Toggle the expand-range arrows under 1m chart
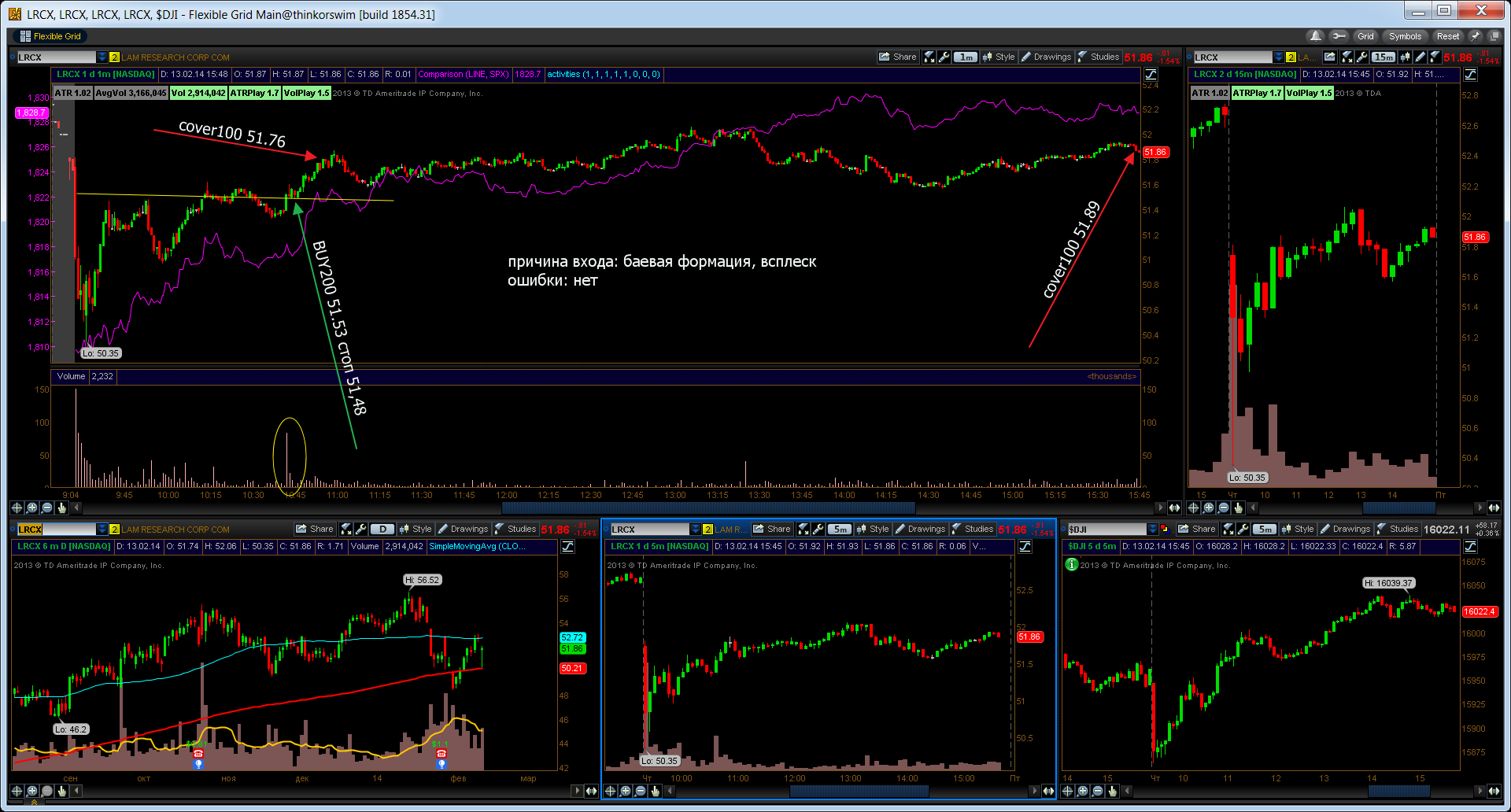The width and height of the screenshot is (1511, 812). [x=1174, y=507]
